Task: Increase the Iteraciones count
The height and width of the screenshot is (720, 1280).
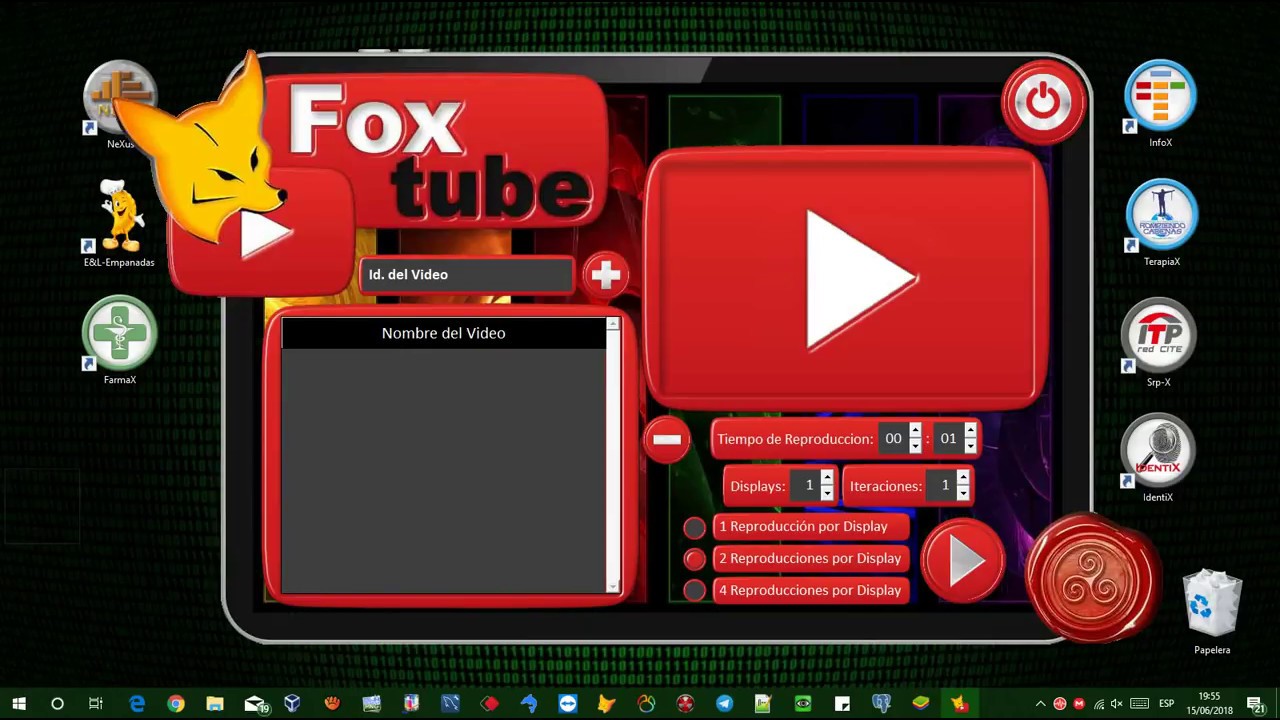Action: (x=963, y=478)
